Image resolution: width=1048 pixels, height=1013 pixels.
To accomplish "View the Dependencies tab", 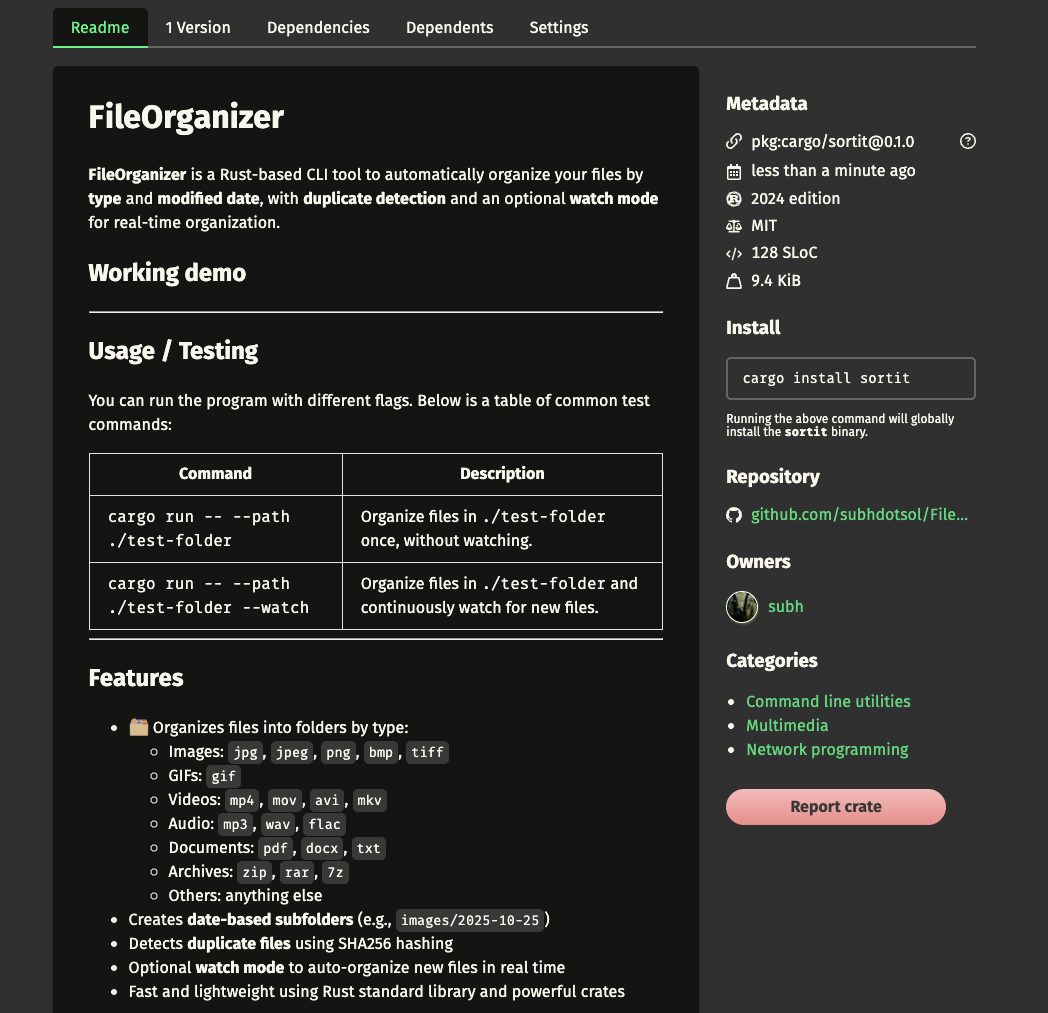I will [x=318, y=28].
